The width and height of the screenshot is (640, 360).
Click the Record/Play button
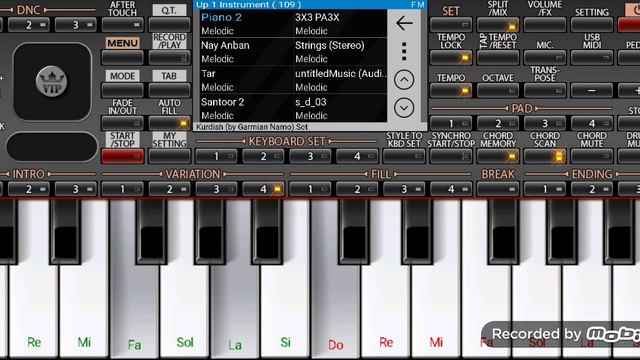click(169, 58)
